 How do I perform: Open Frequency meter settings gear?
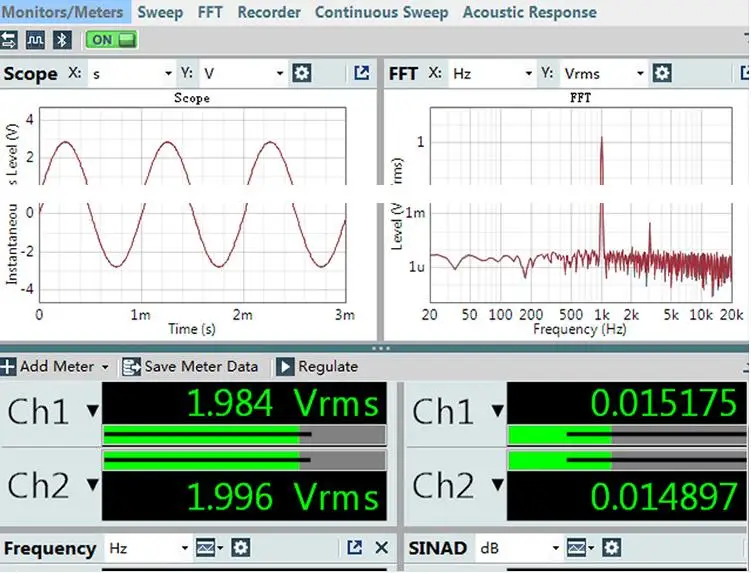point(240,548)
